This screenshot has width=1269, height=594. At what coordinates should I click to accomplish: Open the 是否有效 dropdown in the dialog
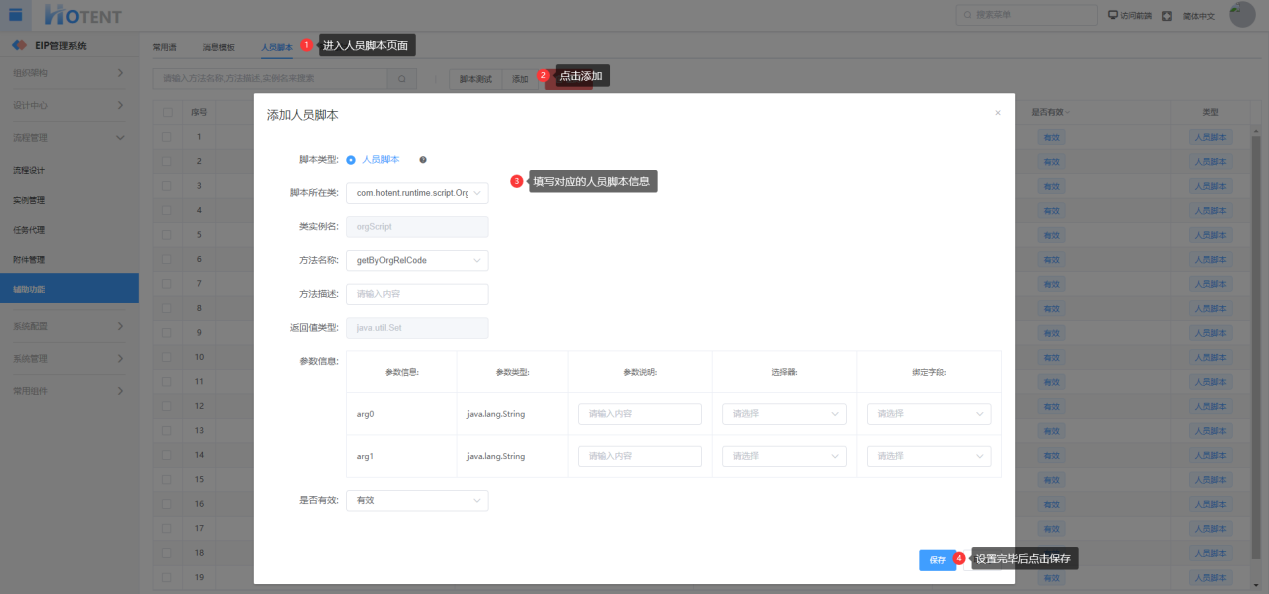click(417, 500)
